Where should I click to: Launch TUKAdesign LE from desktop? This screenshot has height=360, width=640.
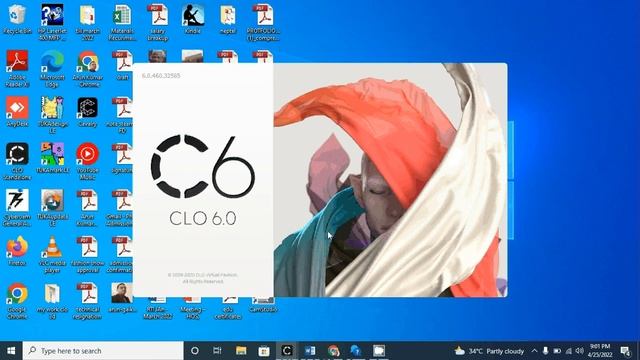point(52,115)
